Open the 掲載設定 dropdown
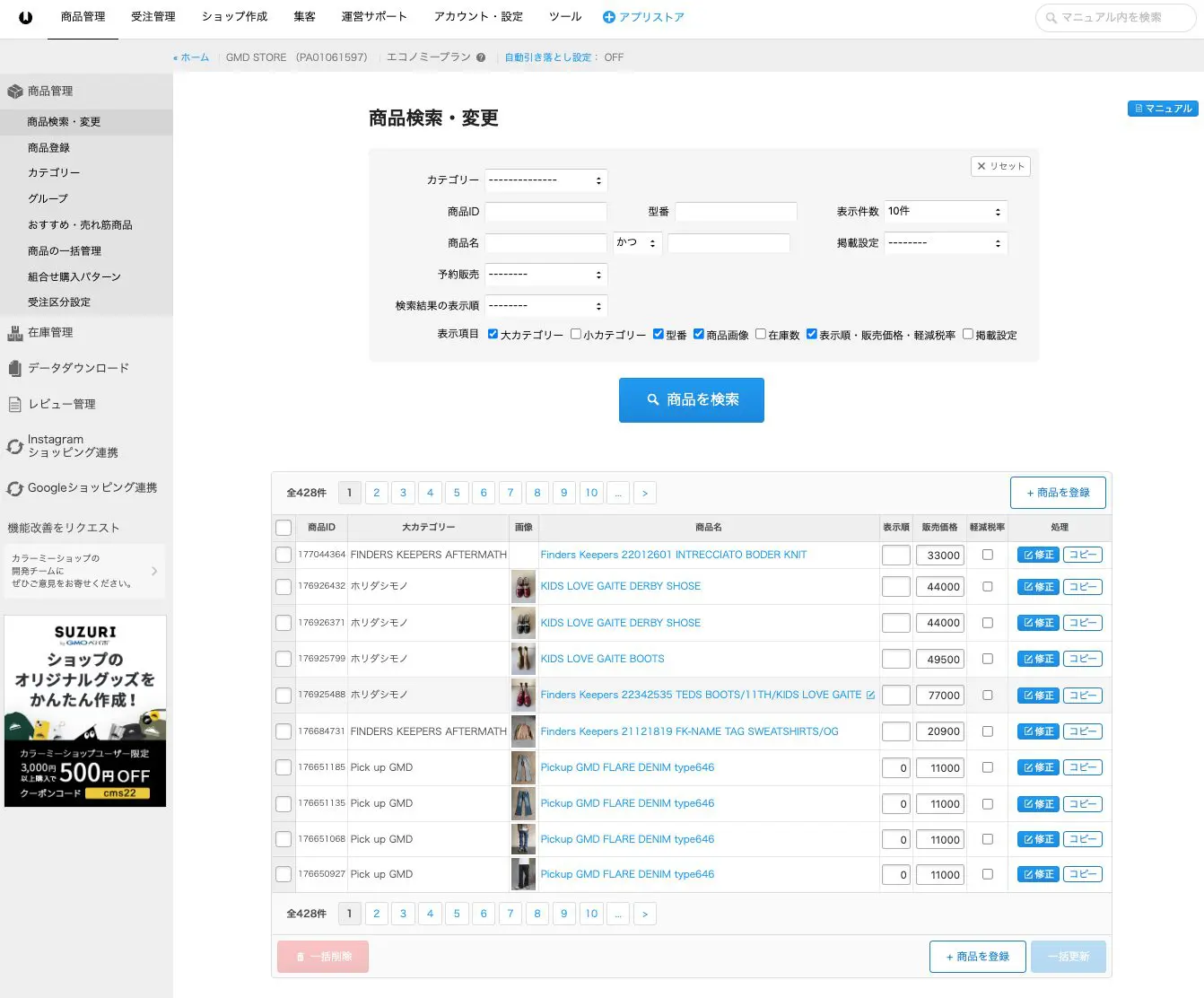The image size is (1204, 998). tap(946, 243)
